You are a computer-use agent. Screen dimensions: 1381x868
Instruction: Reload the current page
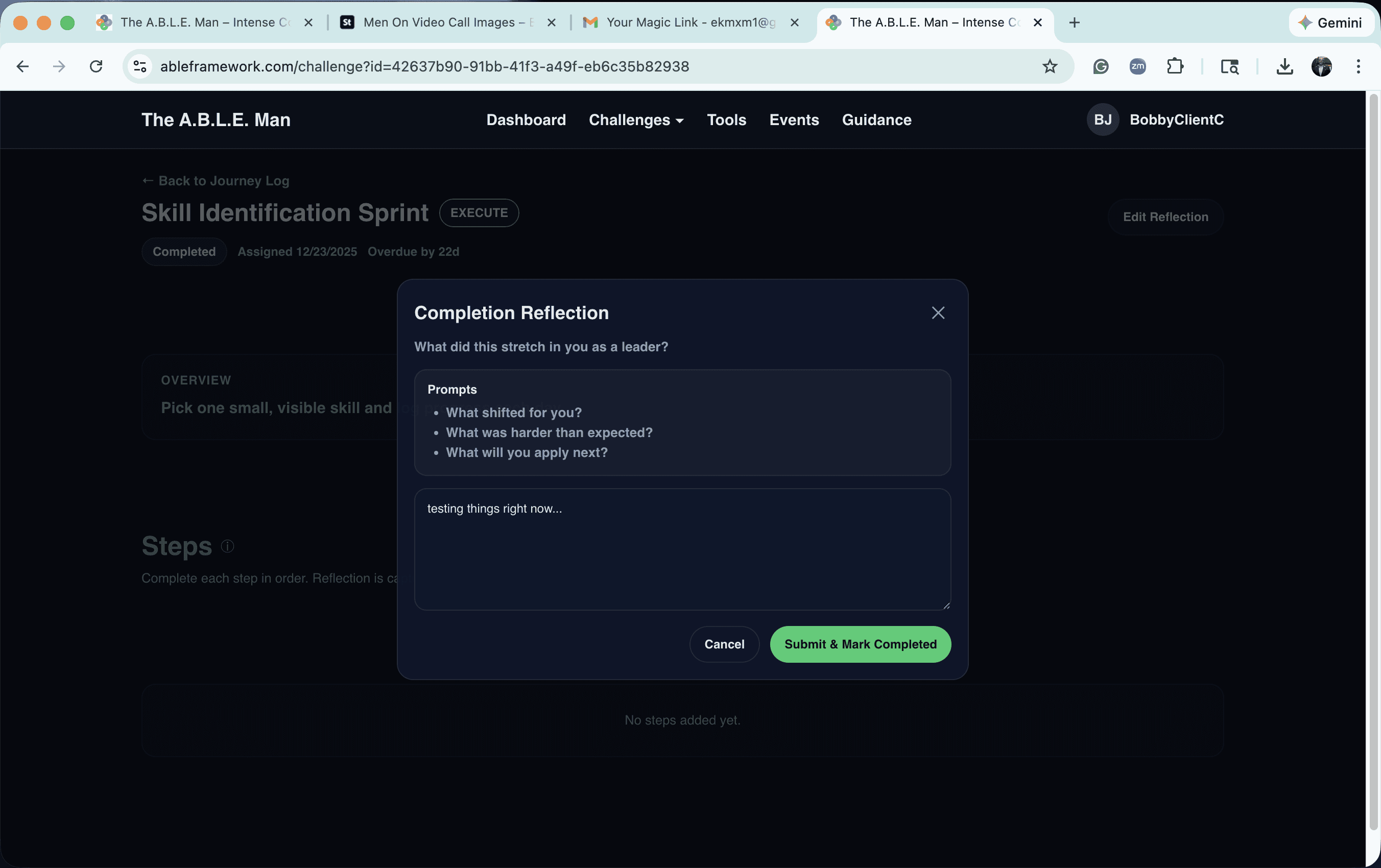(96, 66)
